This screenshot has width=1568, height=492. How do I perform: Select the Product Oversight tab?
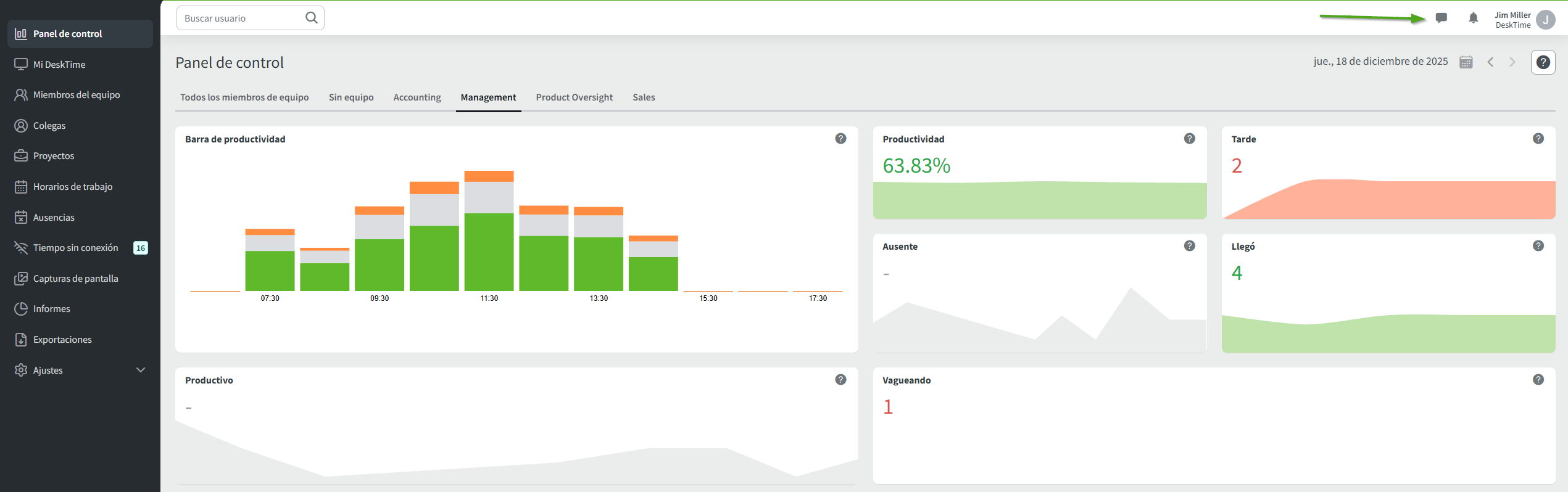coord(574,97)
